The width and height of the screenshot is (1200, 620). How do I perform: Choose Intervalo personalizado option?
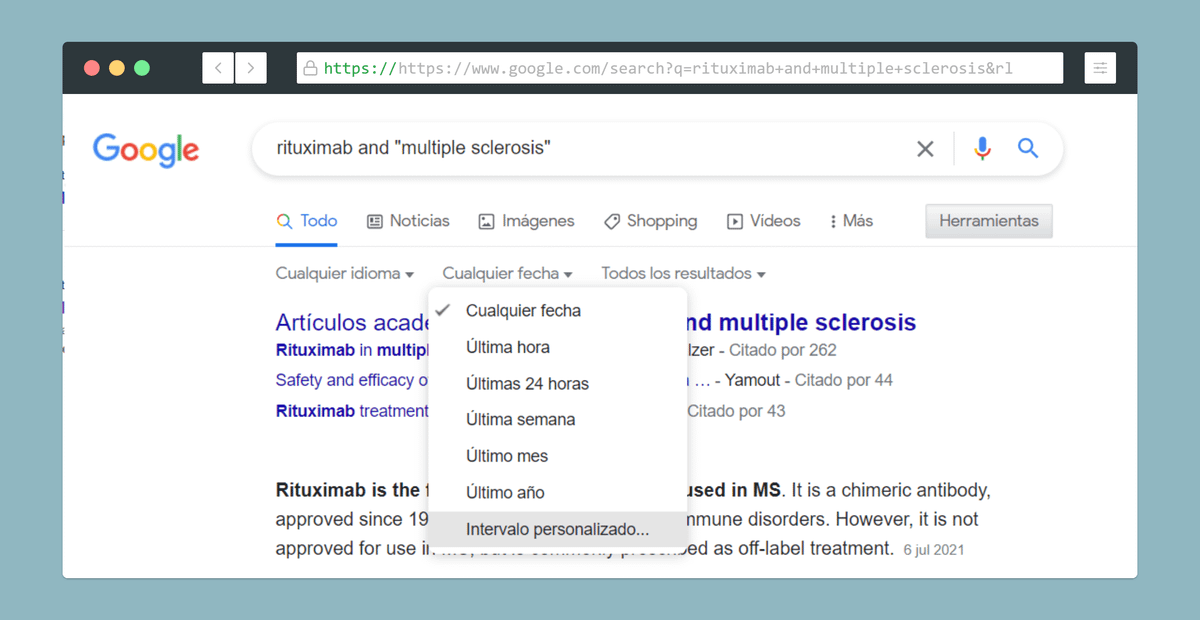click(557, 529)
